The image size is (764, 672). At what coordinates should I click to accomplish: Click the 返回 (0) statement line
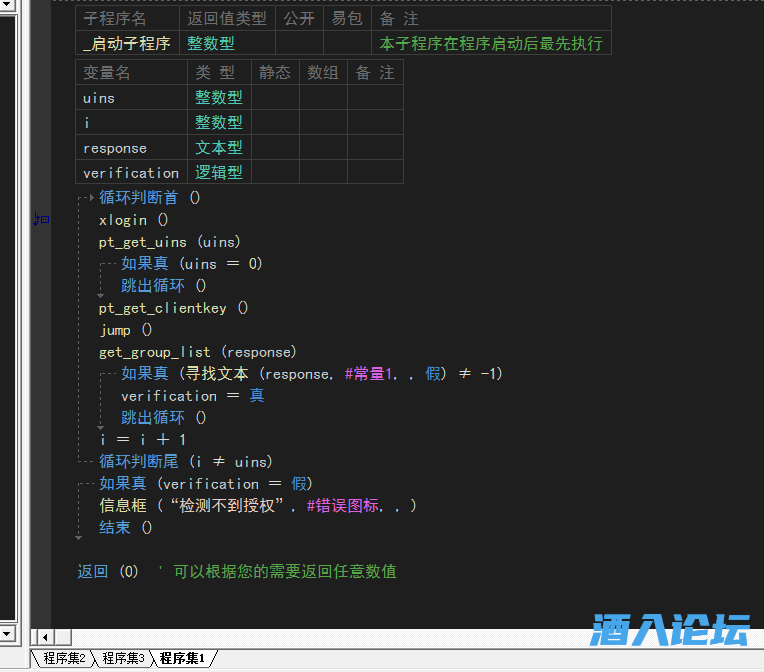coord(108,572)
